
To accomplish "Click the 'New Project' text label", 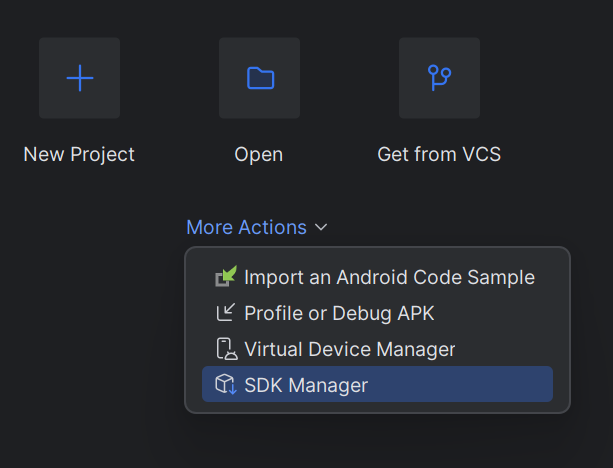I will pos(79,154).
